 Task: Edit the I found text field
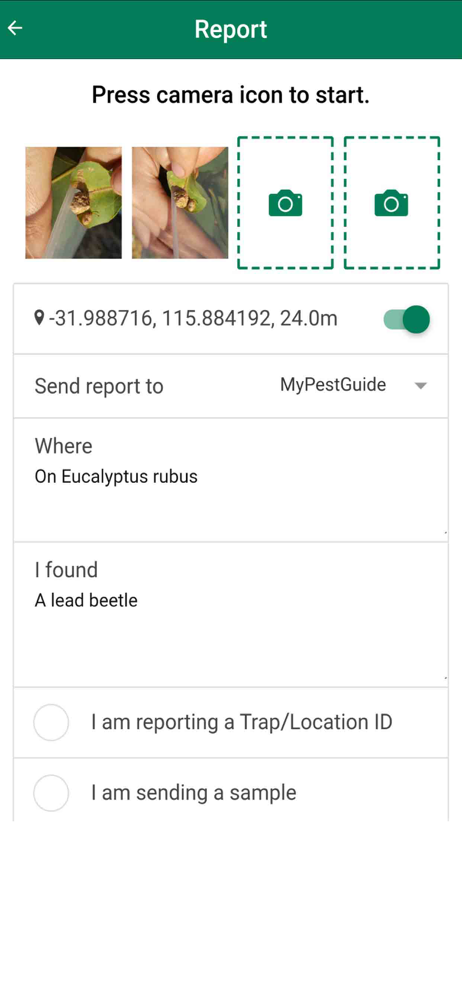(x=231, y=615)
